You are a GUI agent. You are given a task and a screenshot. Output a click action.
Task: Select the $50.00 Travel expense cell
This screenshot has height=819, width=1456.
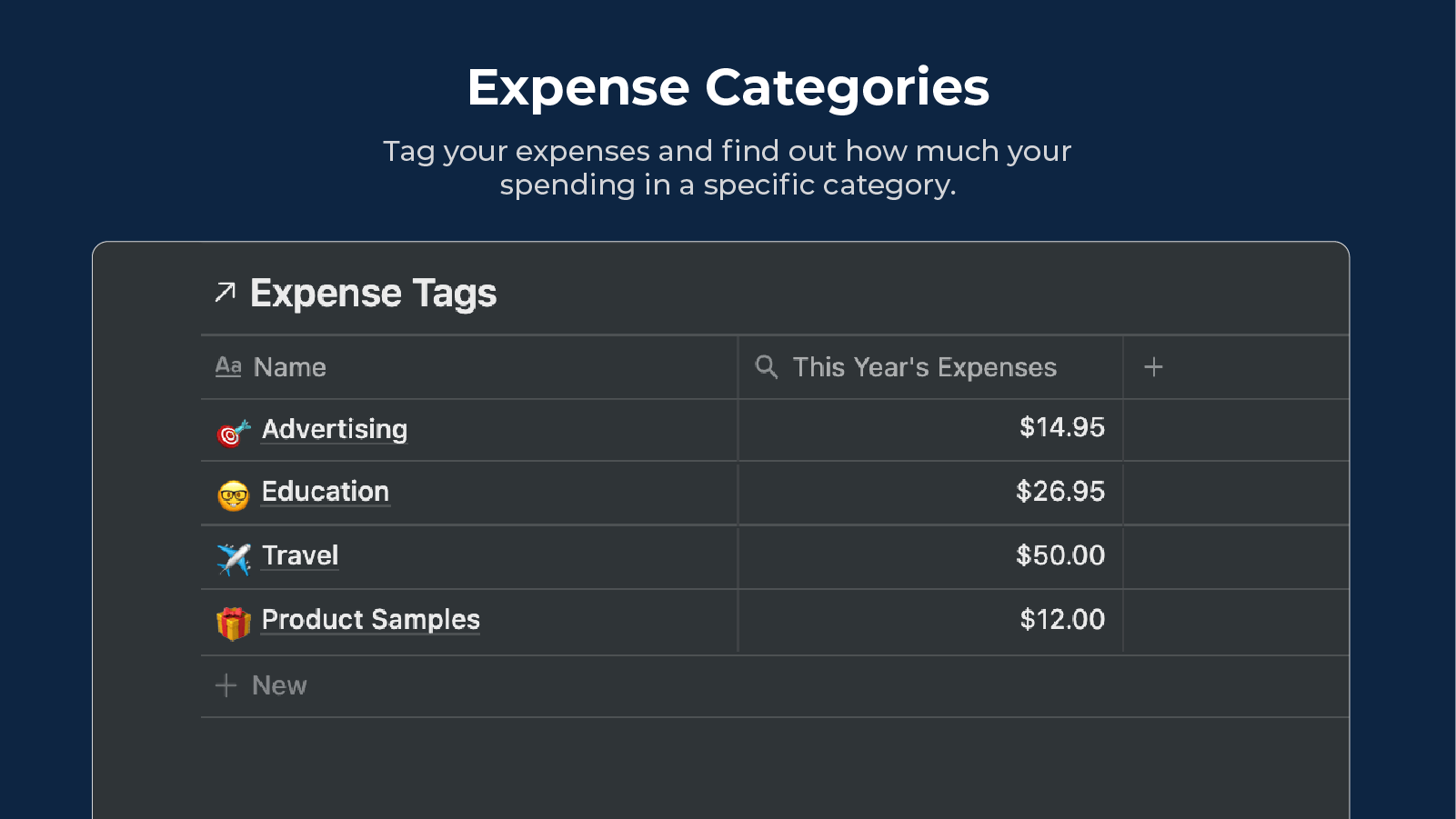1059,555
